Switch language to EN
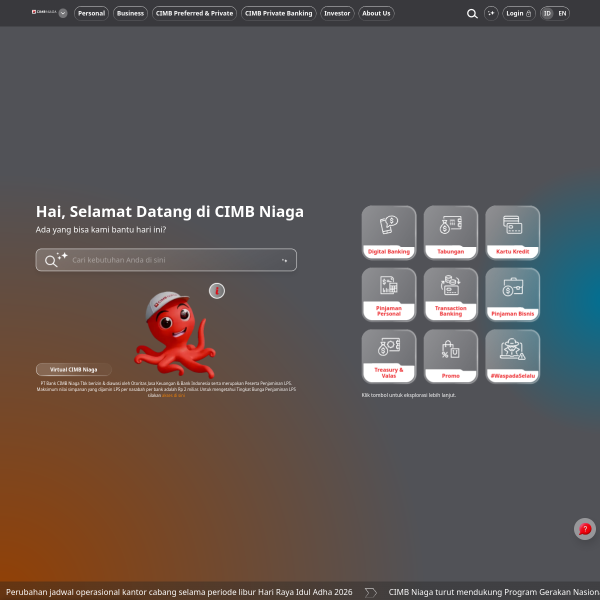The image size is (600, 600). 562,13
